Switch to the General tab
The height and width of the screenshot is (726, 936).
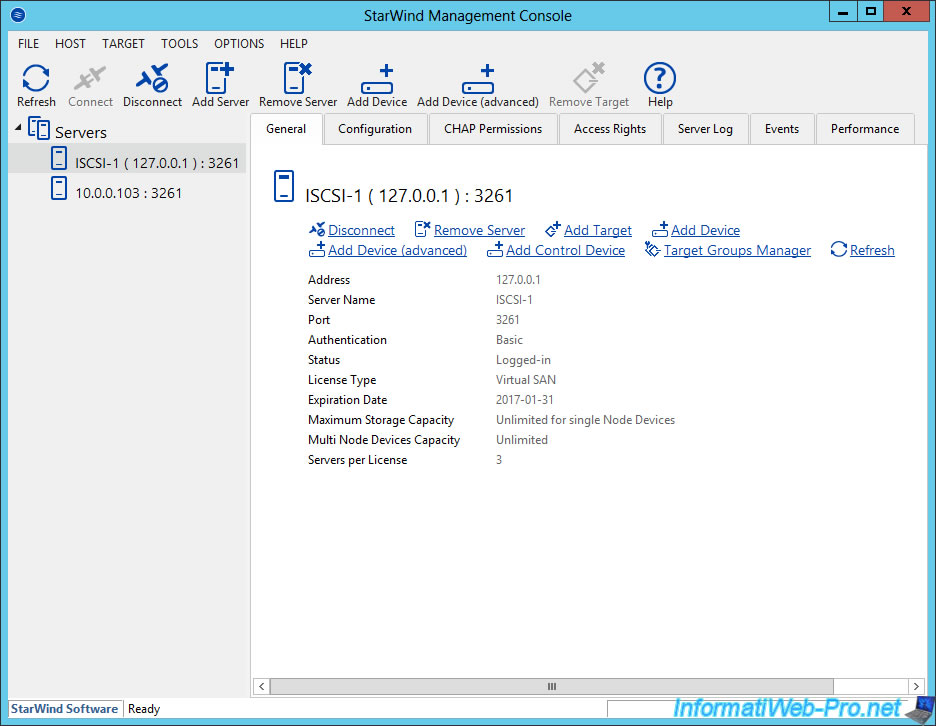point(286,129)
